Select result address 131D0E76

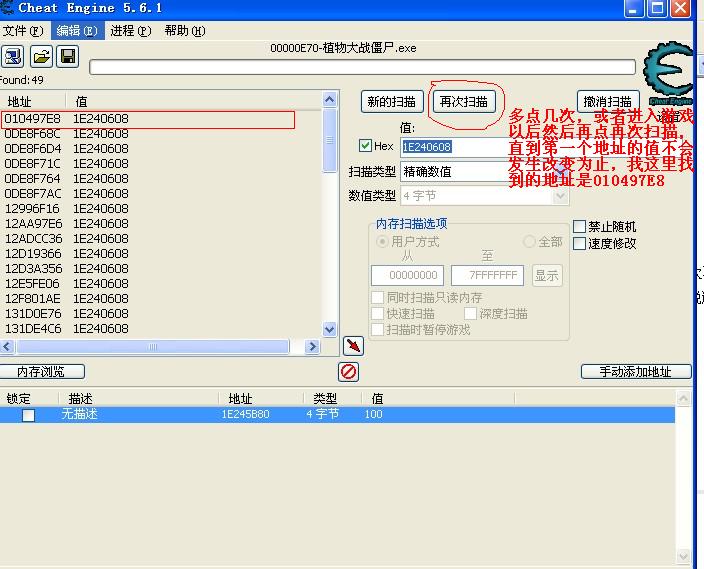click(33, 313)
